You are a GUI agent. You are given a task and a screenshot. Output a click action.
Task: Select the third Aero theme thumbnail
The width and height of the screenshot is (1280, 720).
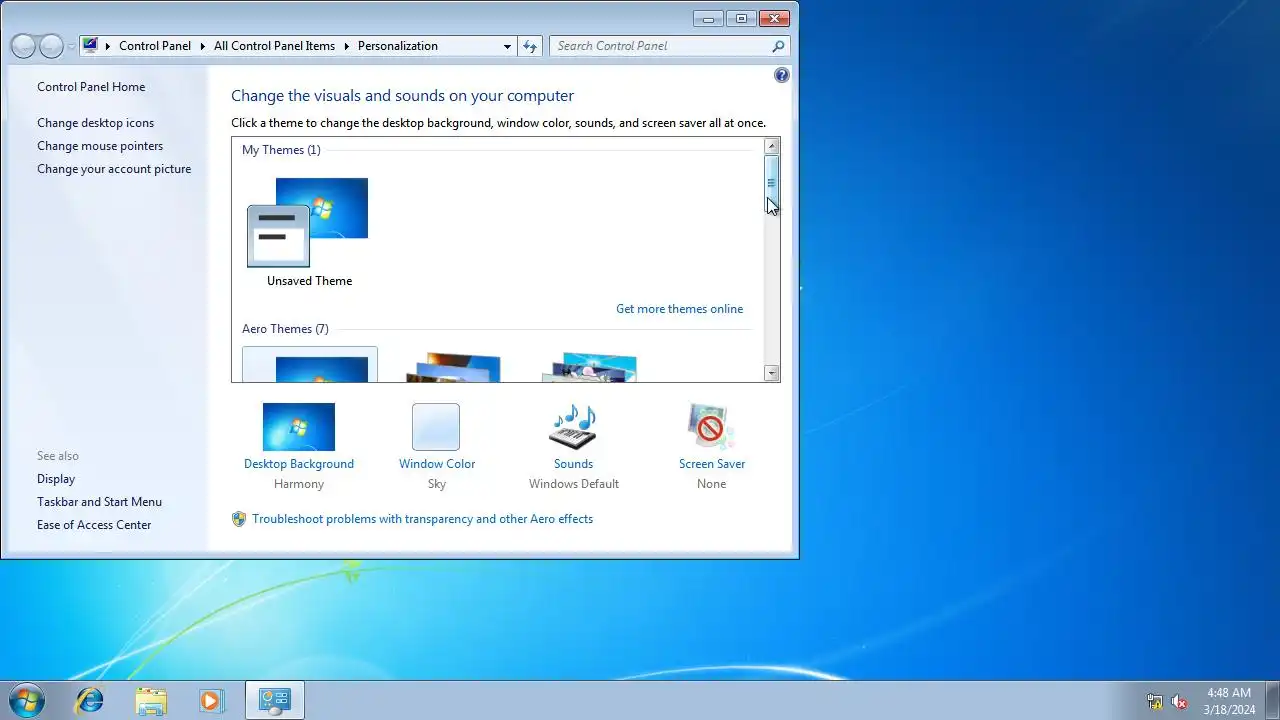coord(589,366)
